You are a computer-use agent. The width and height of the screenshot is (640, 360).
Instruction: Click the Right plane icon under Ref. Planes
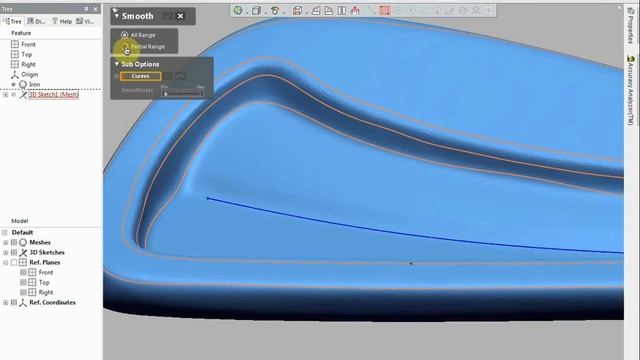tap(32, 292)
